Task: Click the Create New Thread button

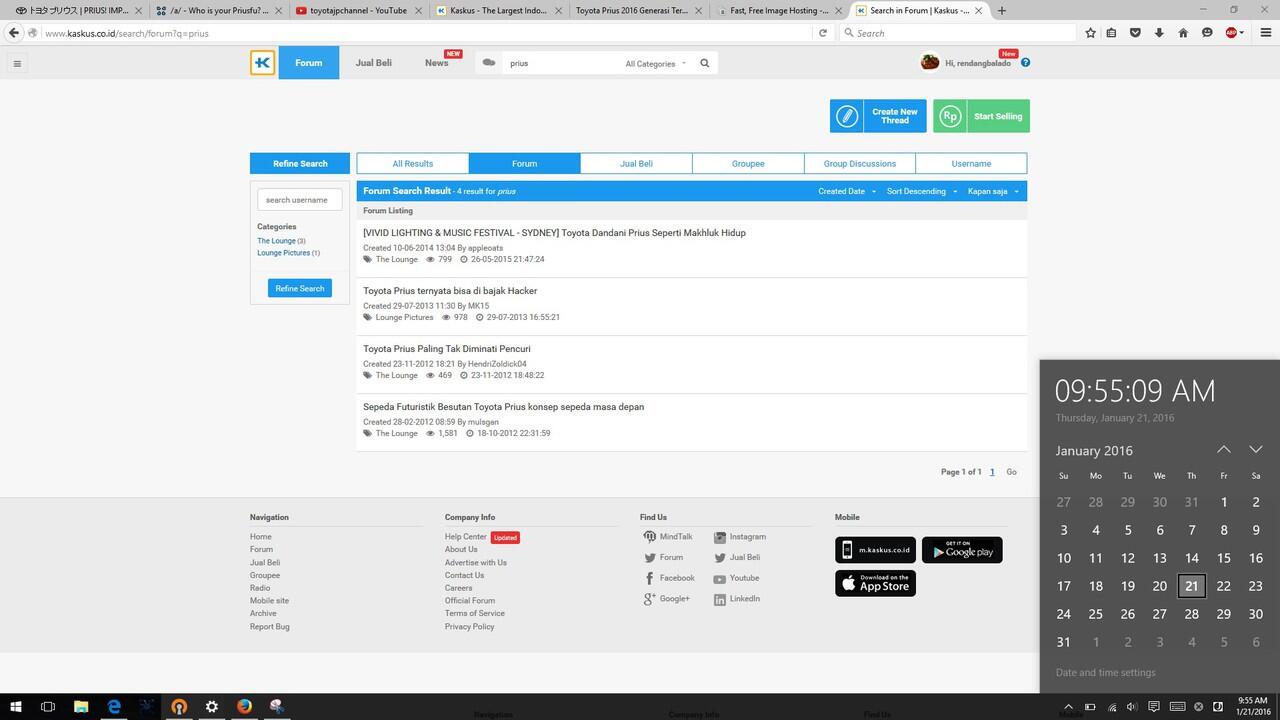Action: point(879,116)
